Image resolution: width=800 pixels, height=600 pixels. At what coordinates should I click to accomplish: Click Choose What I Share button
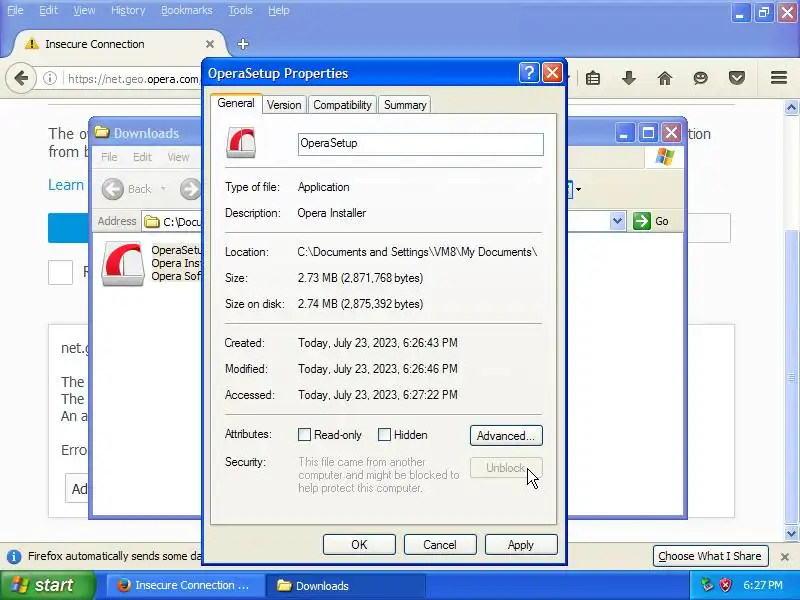710,556
